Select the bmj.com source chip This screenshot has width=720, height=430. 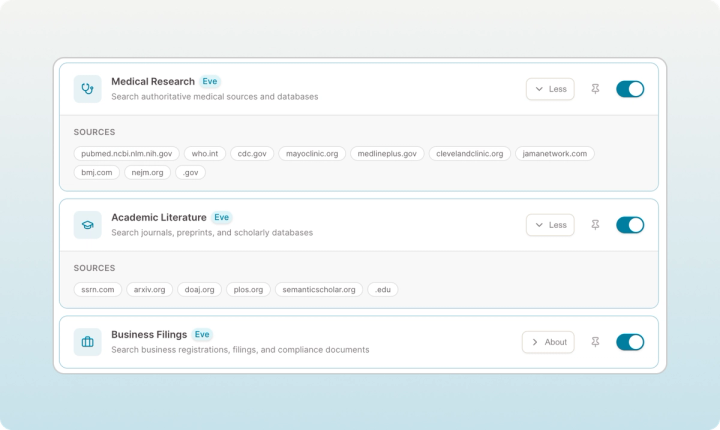pyautogui.click(x=96, y=172)
